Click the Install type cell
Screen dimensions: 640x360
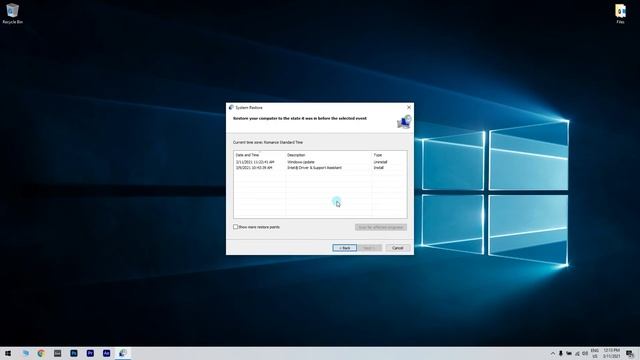(379, 168)
